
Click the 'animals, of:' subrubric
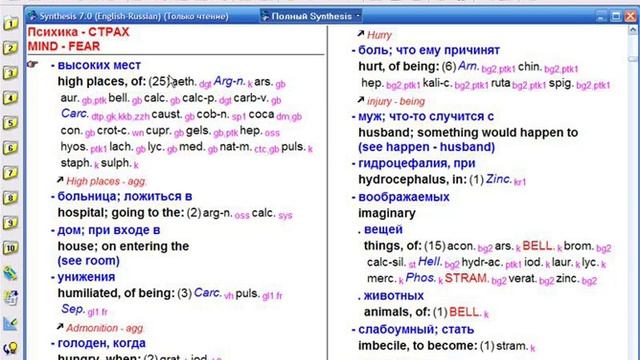(x=397, y=312)
